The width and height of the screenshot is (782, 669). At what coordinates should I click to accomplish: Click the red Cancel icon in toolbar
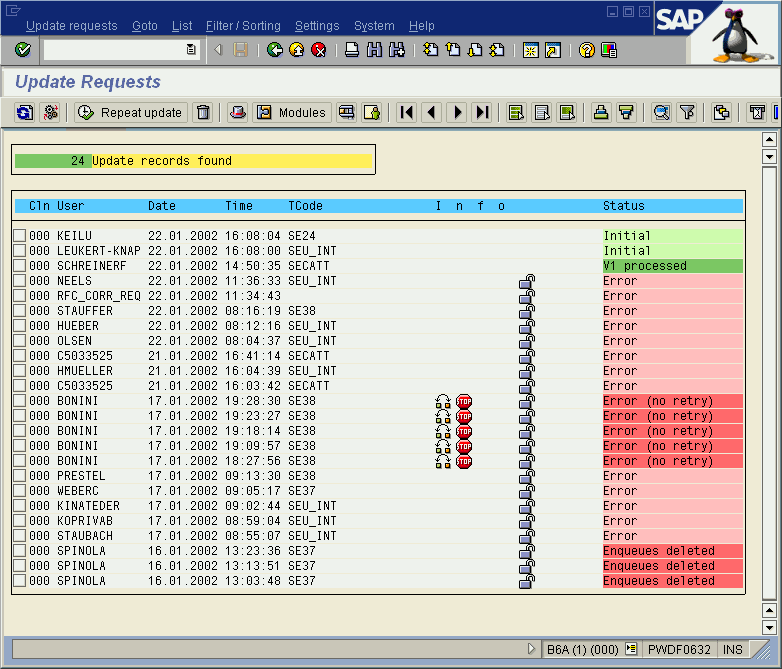[318, 50]
